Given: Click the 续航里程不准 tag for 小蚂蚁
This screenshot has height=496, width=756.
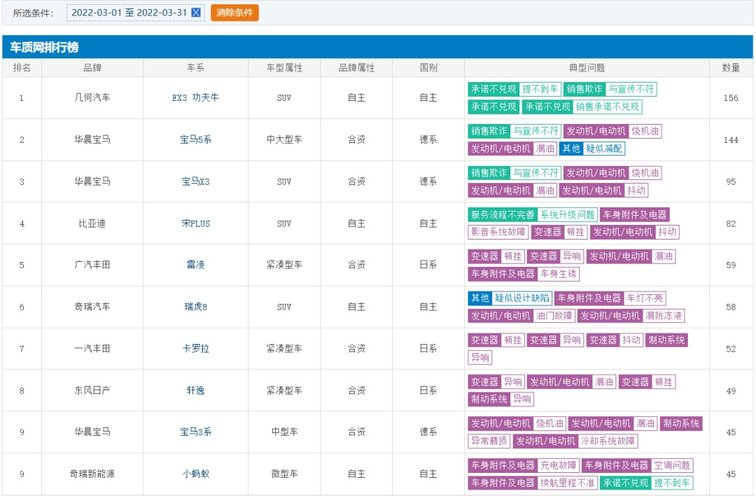Looking at the screenshot, I should click(x=567, y=483).
